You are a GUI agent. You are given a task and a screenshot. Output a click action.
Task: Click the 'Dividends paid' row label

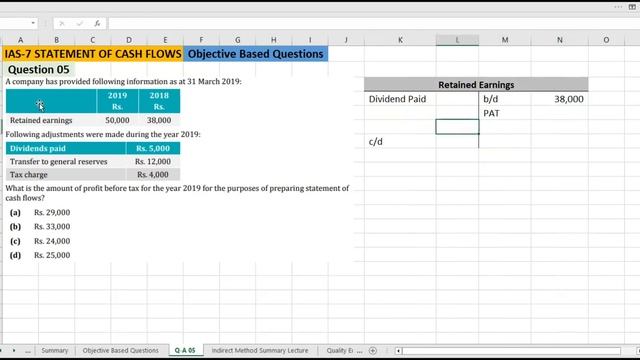point(38,148)
